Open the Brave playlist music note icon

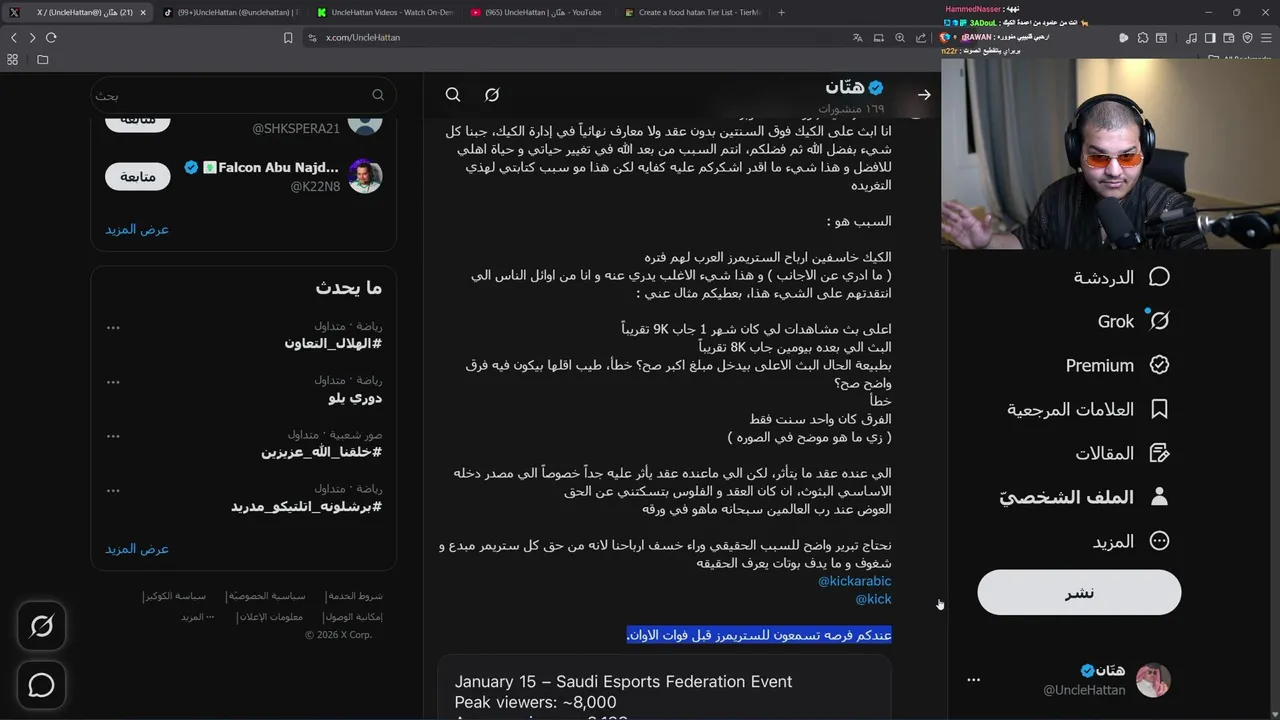point(1192,38)
